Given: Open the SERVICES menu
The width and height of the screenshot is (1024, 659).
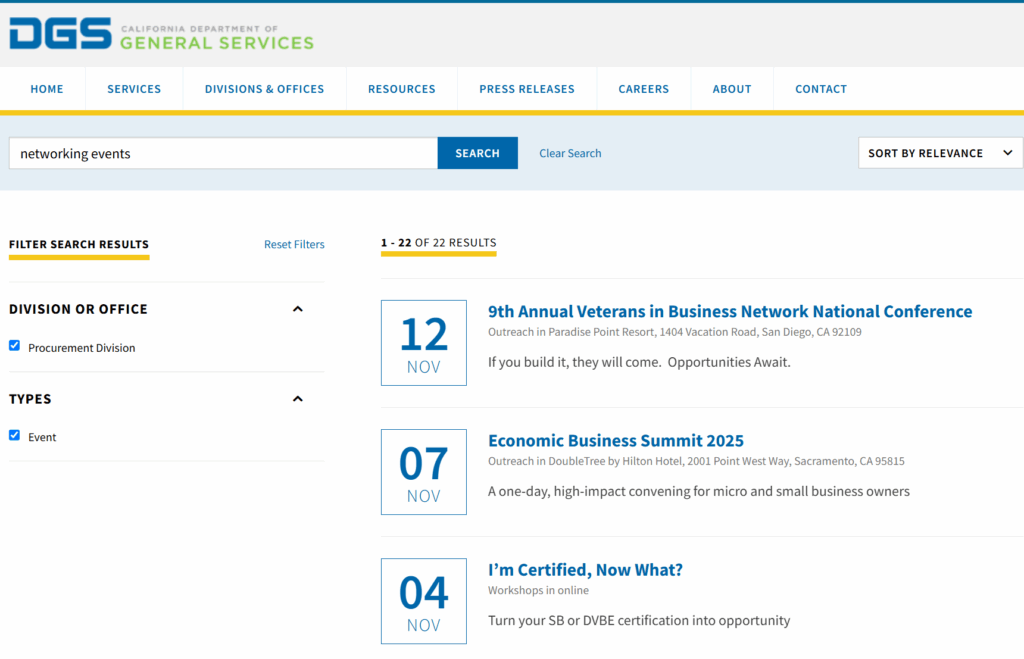Looking at the screenshot, I should tap(133, 88).
